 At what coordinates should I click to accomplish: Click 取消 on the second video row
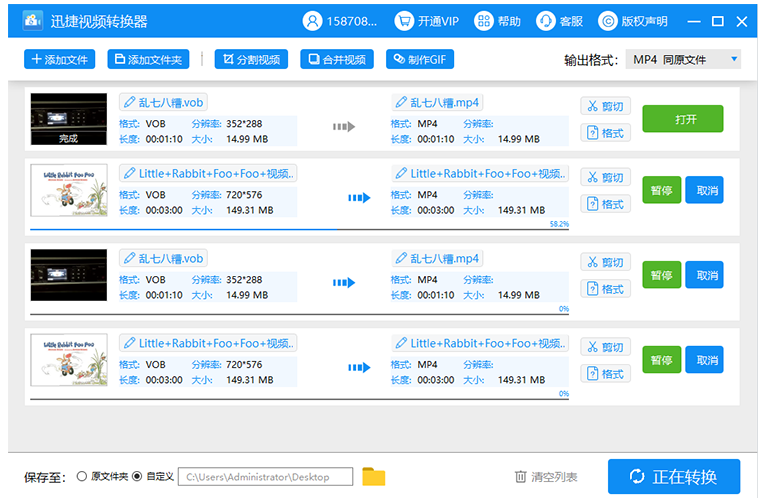tap(703, 190)
